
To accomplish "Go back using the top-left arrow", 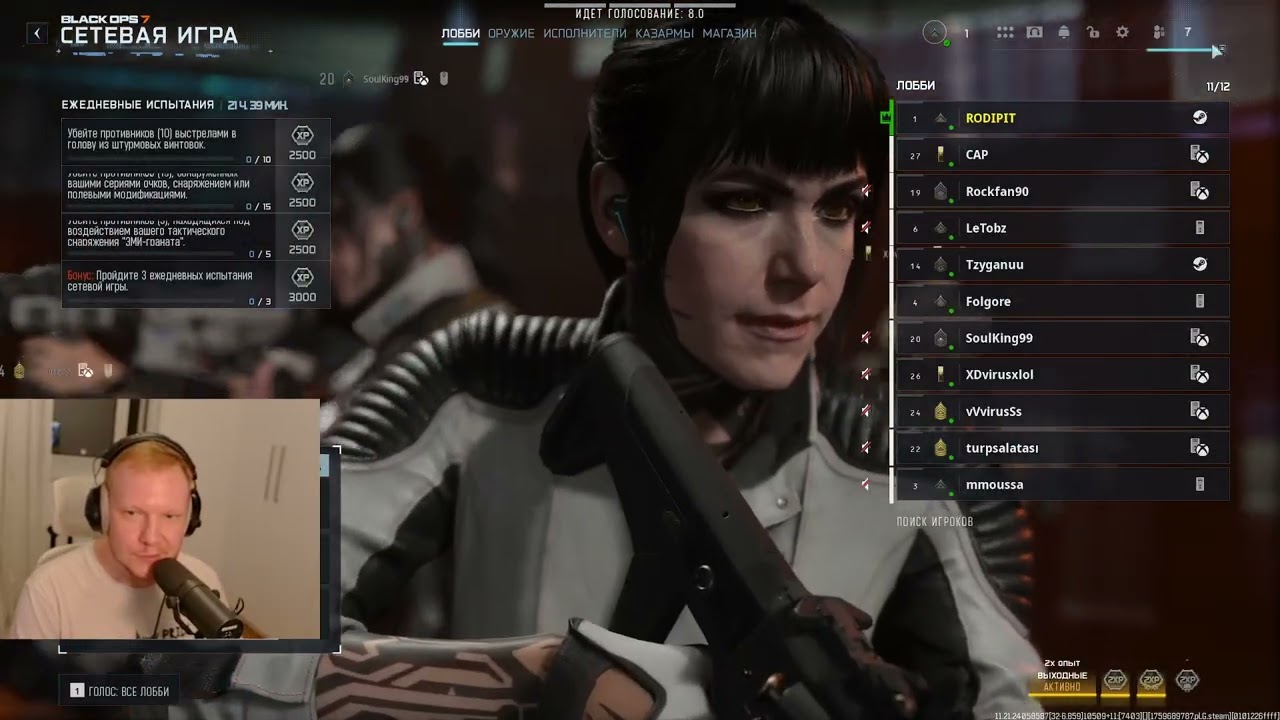I will (x=37, y=33).
